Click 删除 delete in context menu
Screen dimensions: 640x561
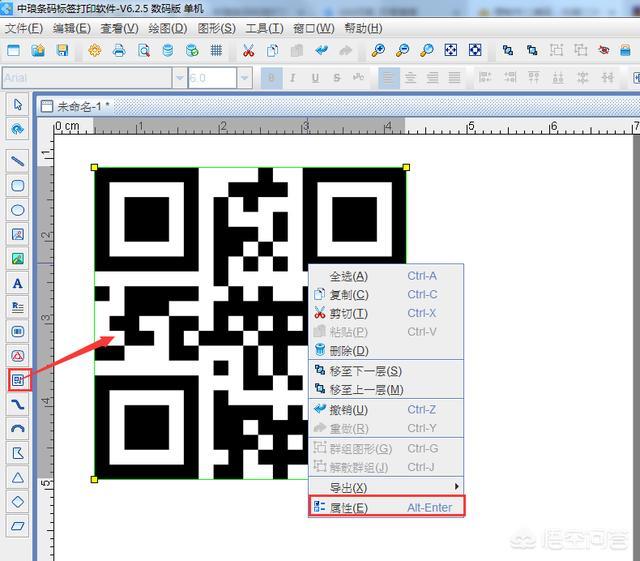(348, 351)
